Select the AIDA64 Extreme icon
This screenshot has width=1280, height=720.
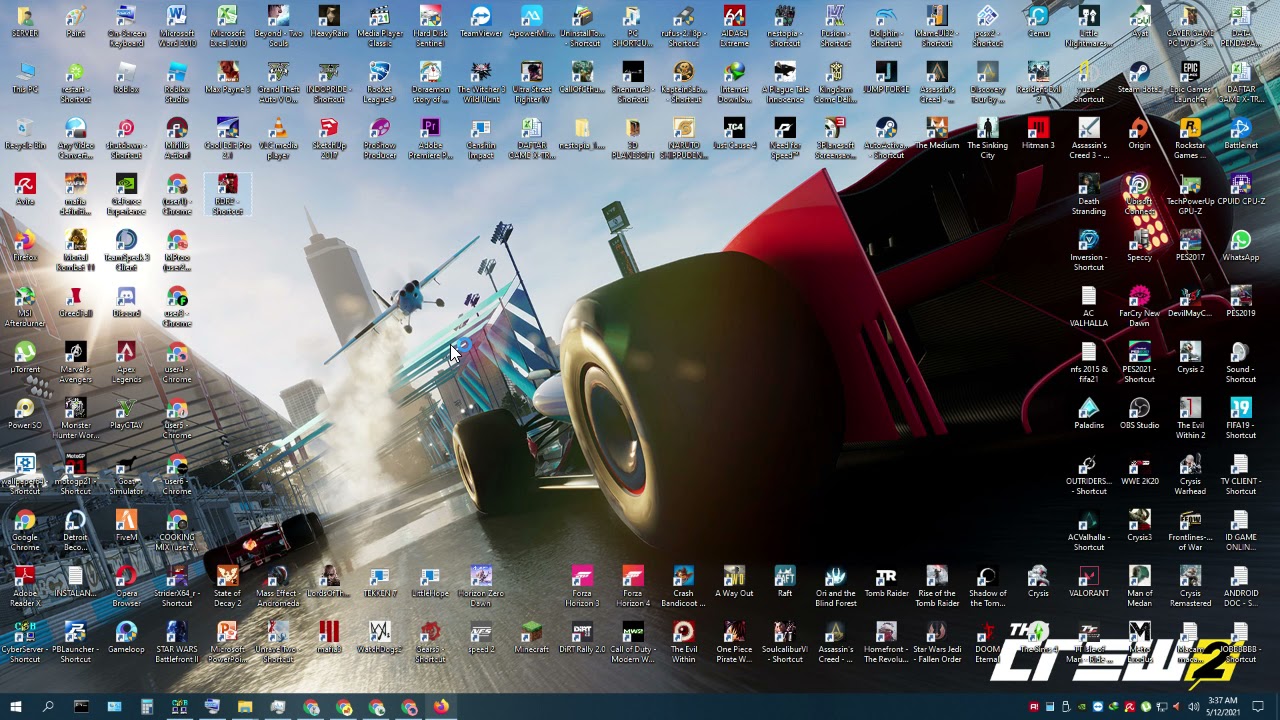point(734,27)
